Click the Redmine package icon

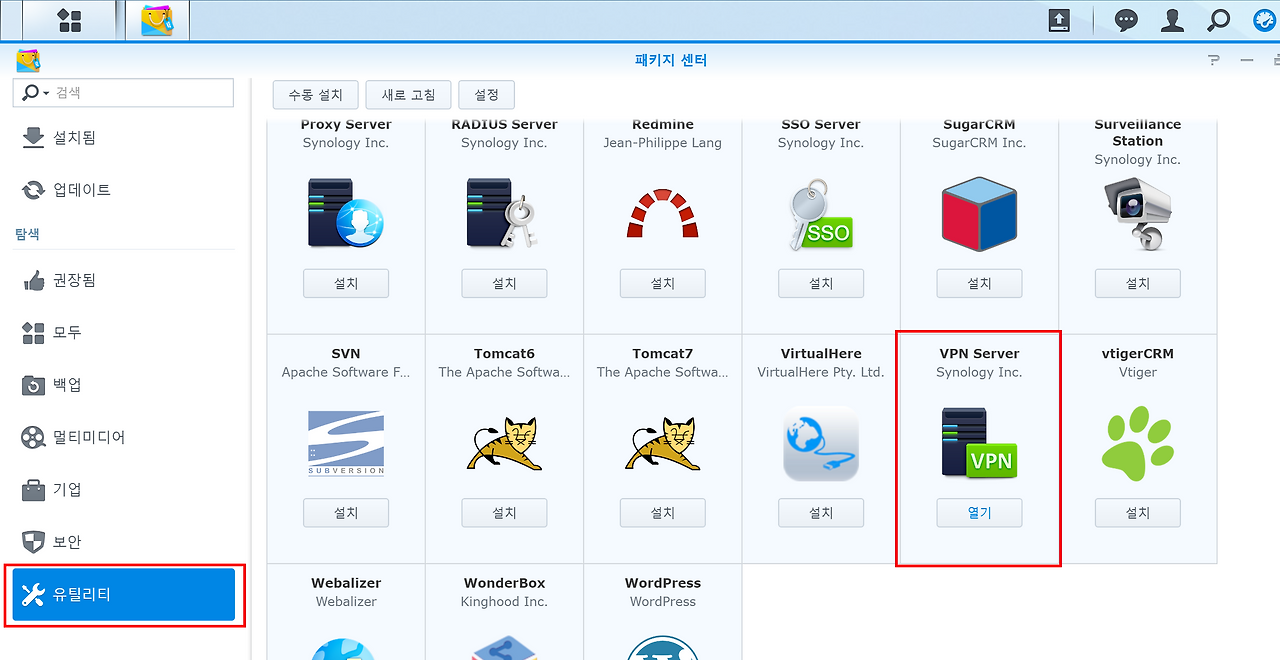point(662,212)
